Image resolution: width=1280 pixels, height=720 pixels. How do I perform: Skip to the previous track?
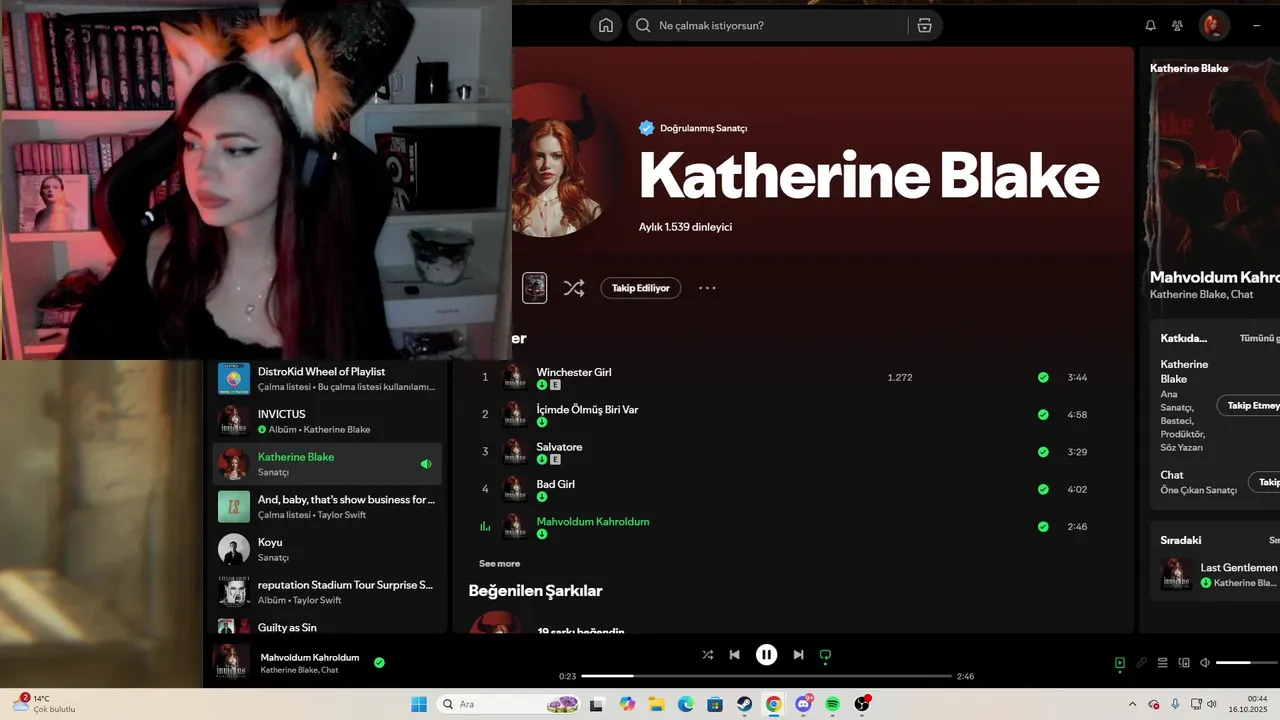(735, 655)
